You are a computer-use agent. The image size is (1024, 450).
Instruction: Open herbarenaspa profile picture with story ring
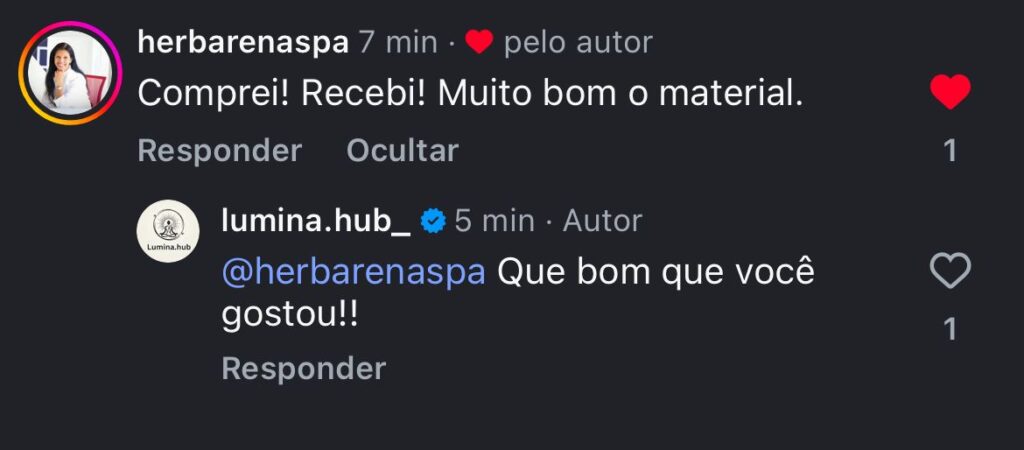point(70,73)
